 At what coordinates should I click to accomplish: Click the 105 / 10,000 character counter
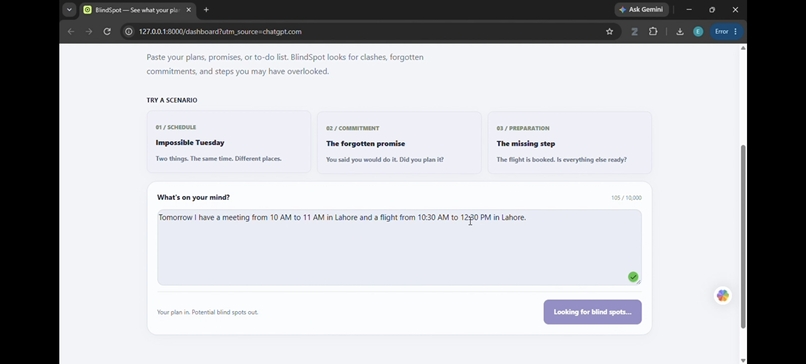(x=626, y=198)
